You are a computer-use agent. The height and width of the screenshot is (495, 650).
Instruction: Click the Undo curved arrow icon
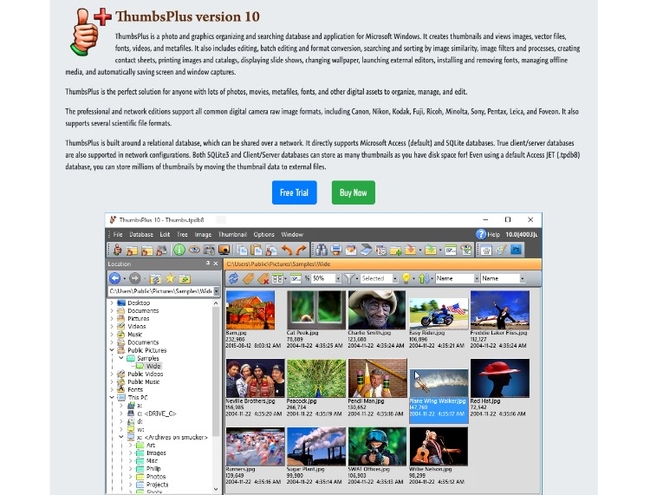coord(286,250)
